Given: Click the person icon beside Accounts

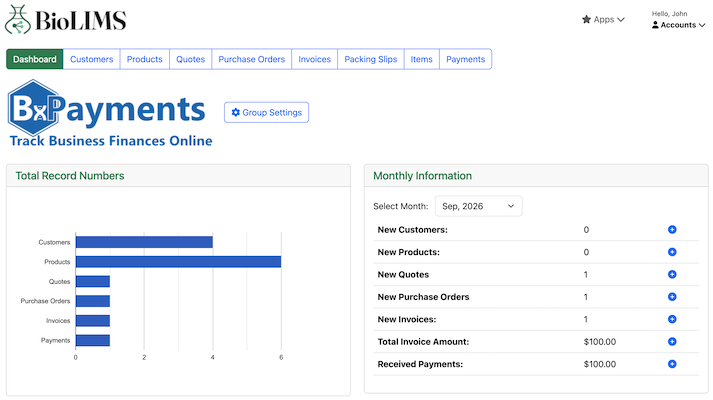Looking at the screenshot, I should click(655, 25).
